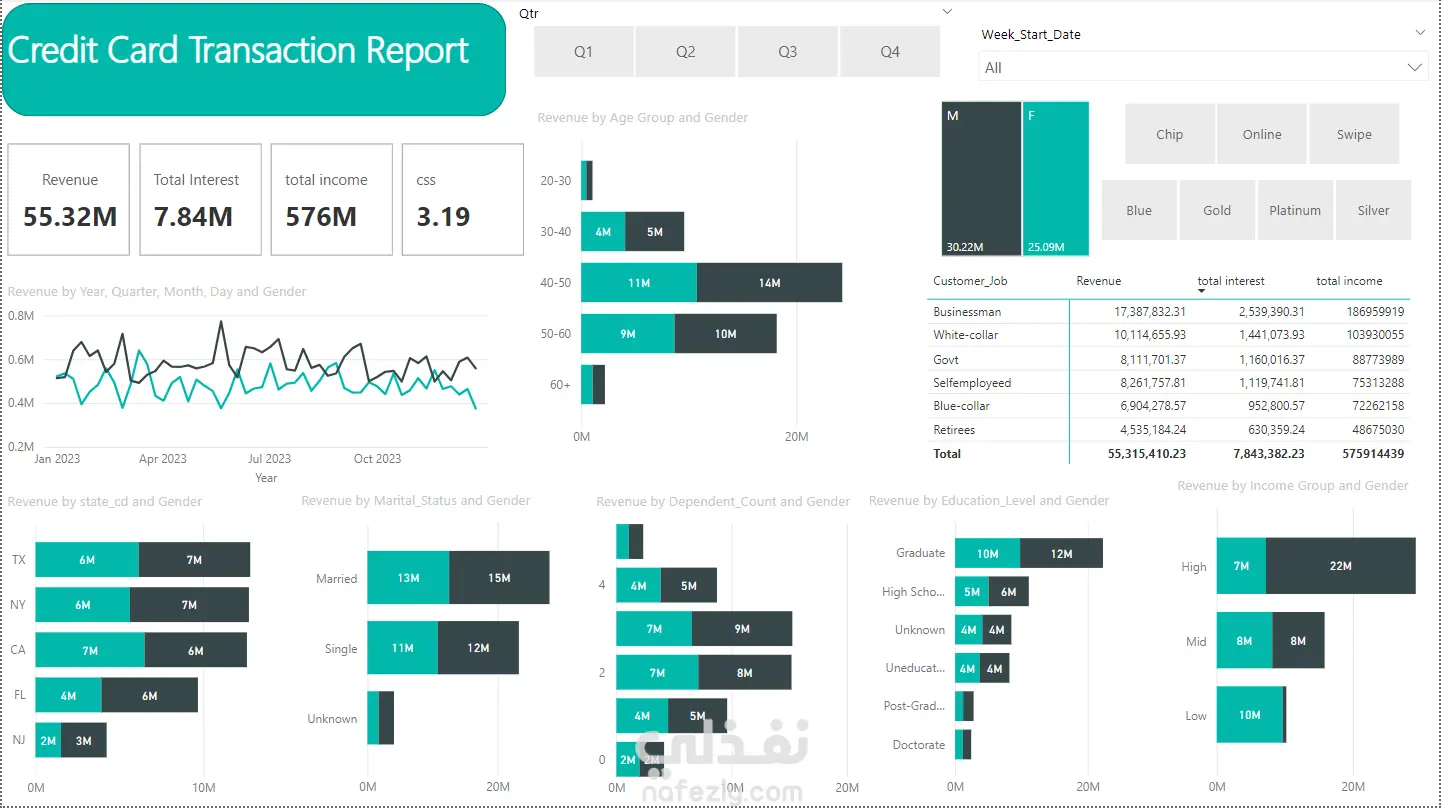
Task: Click the 5M bar for age 30-40
Action: (654, 231)
